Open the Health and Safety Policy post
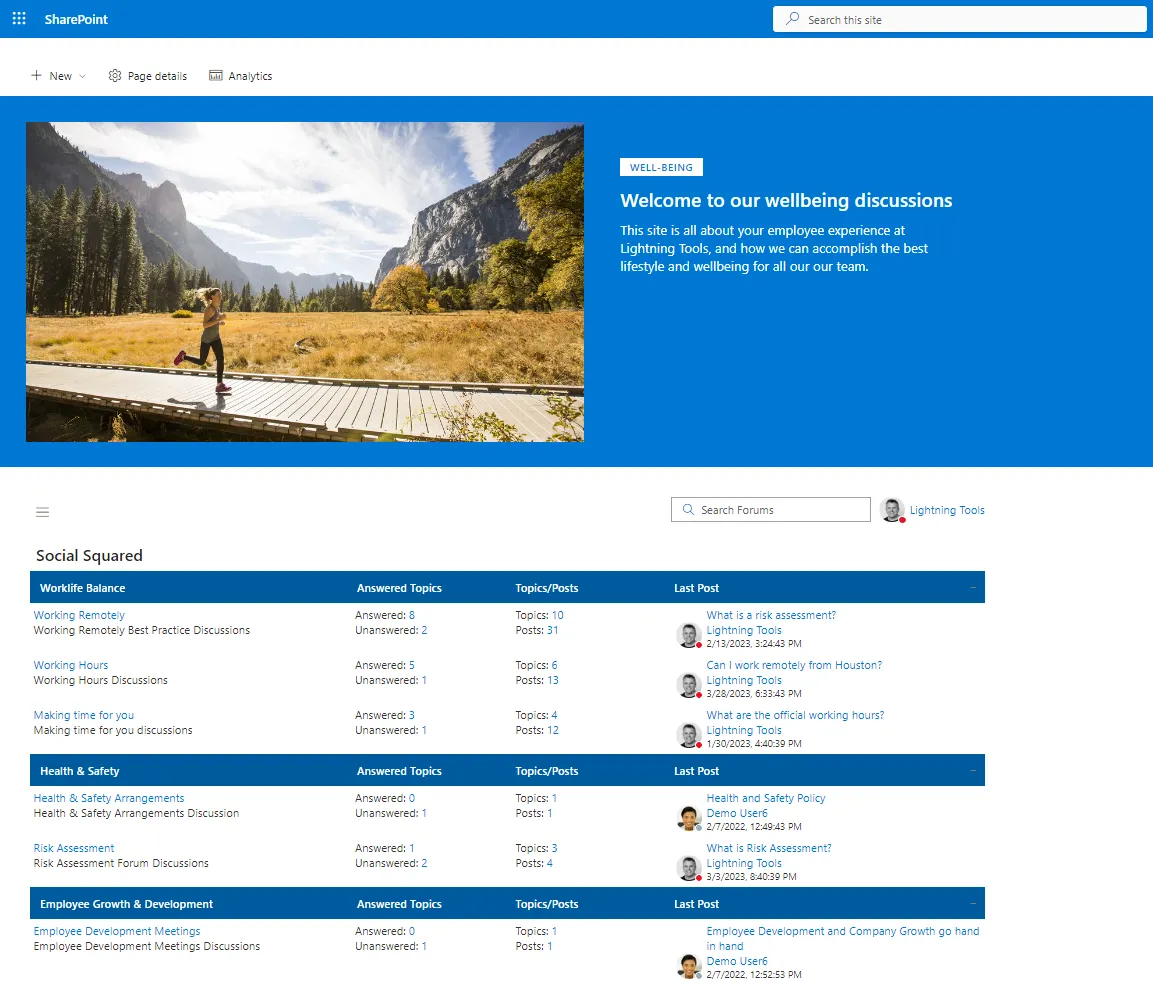This screenshot has height=982, width=1153. click(765, 797)
